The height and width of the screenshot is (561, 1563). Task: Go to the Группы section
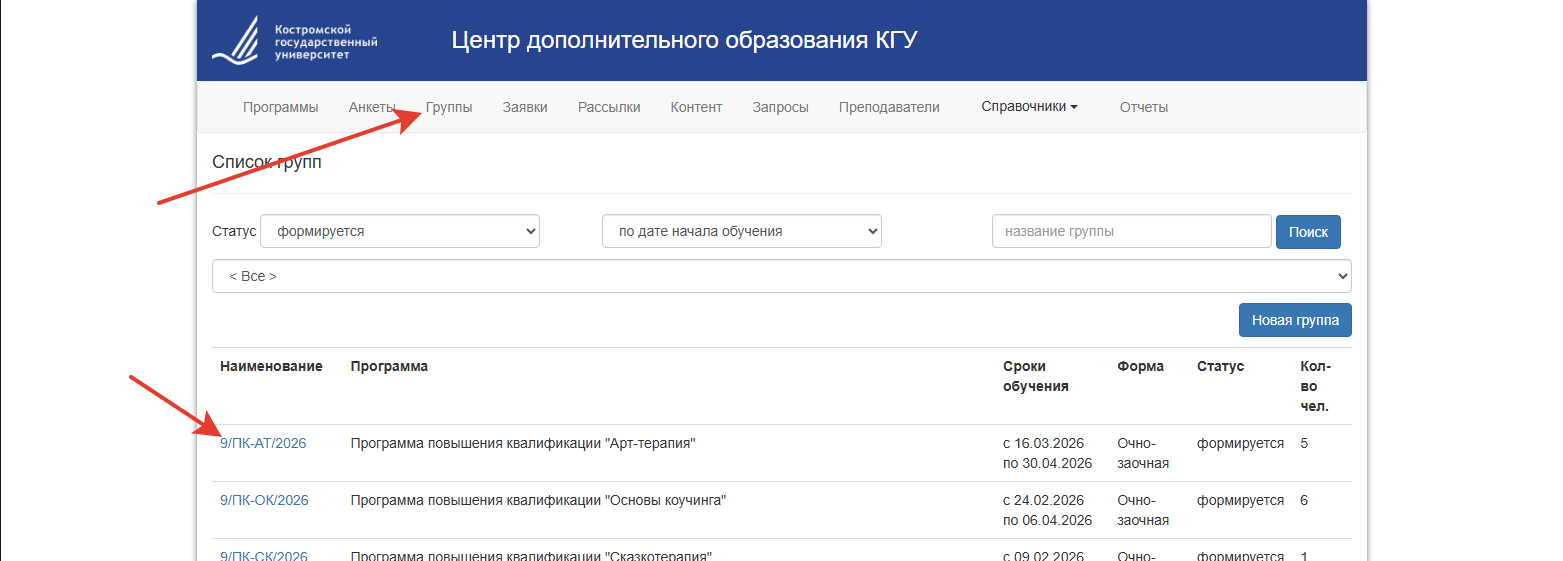449,107
